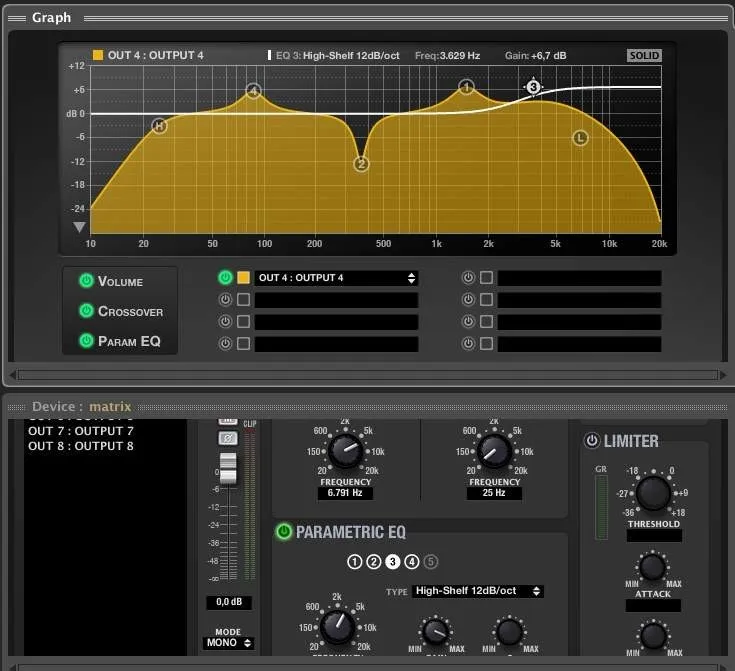
Task: Open the EQ TYPE High-Shelf dropdown
Action: [478, 592]
